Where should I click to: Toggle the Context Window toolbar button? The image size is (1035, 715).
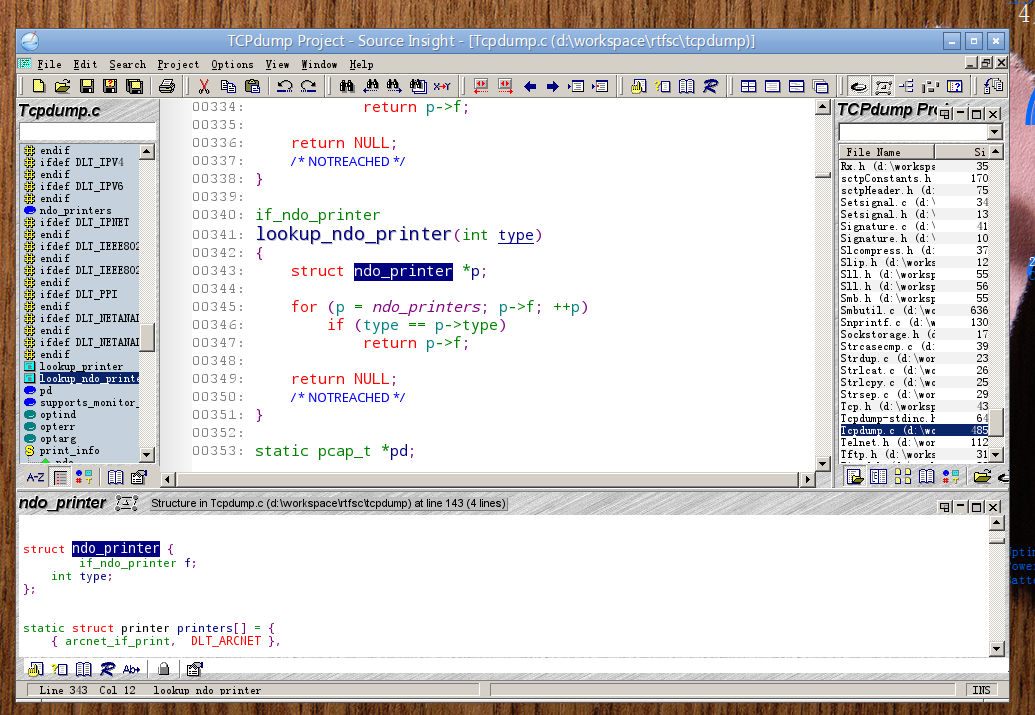click(883, 86)
